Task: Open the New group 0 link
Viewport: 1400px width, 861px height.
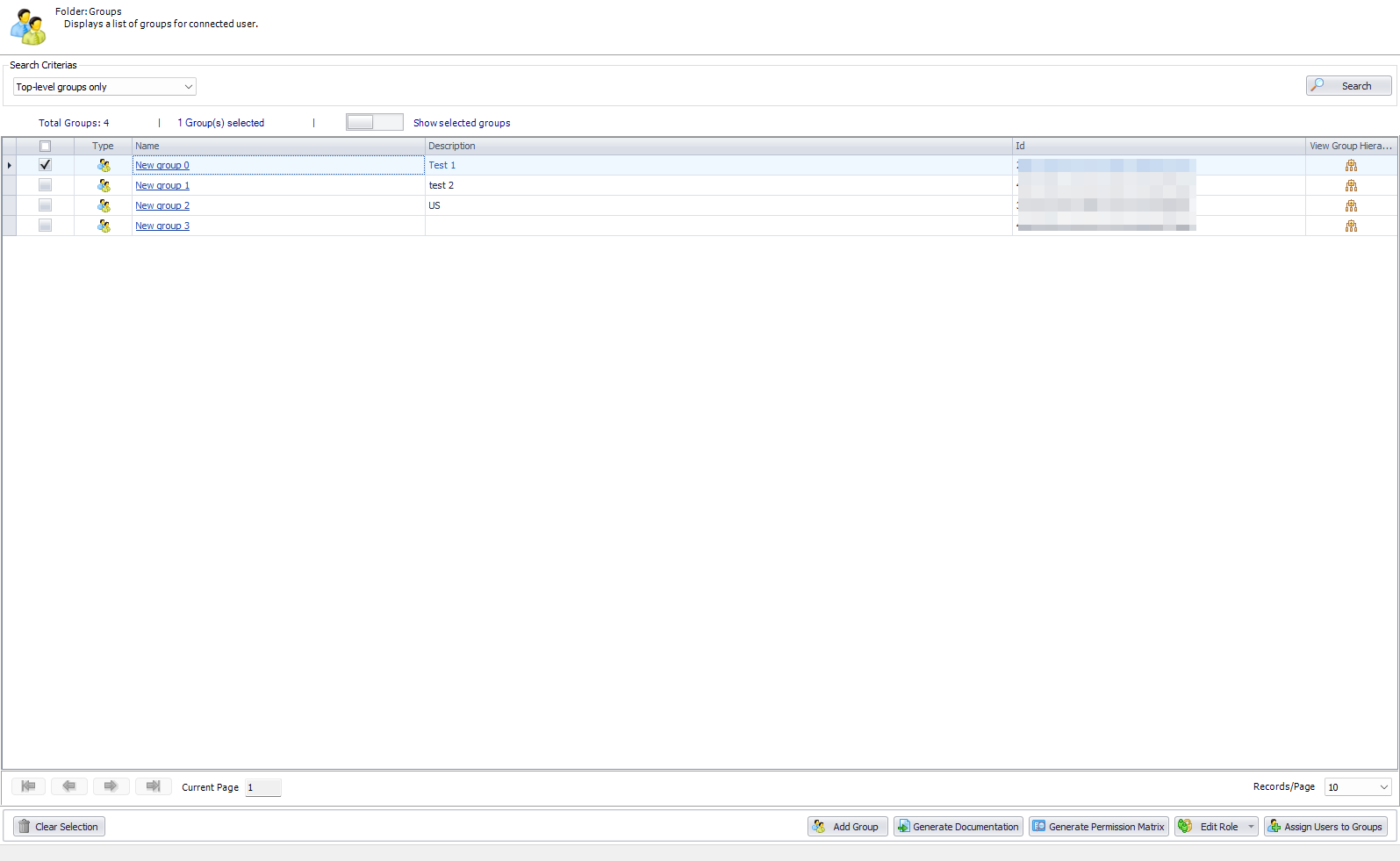Action: pos(162,165)
